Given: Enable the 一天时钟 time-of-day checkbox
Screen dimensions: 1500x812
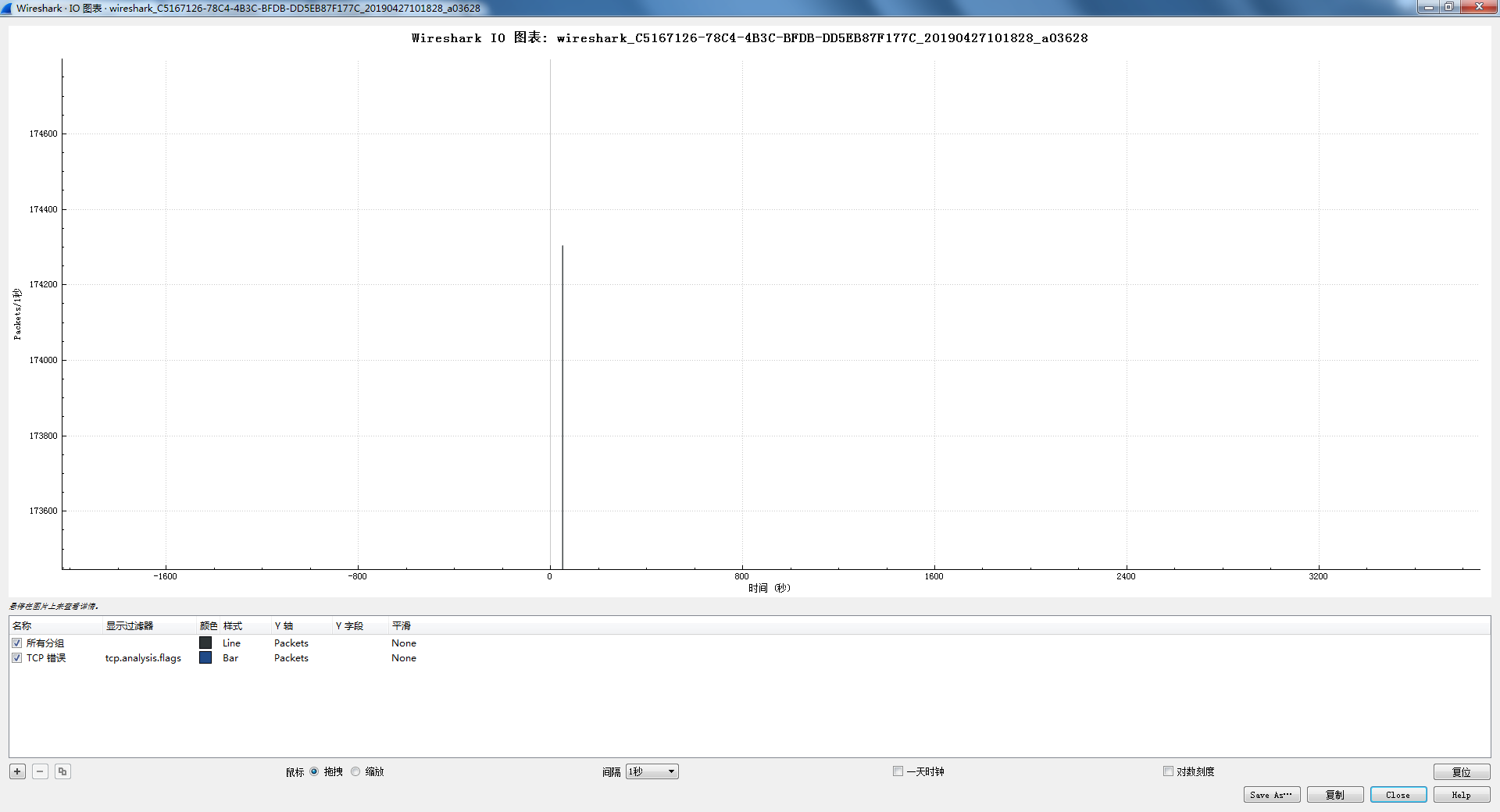Looking at the screenshot, I should click(x=898, y=771).
